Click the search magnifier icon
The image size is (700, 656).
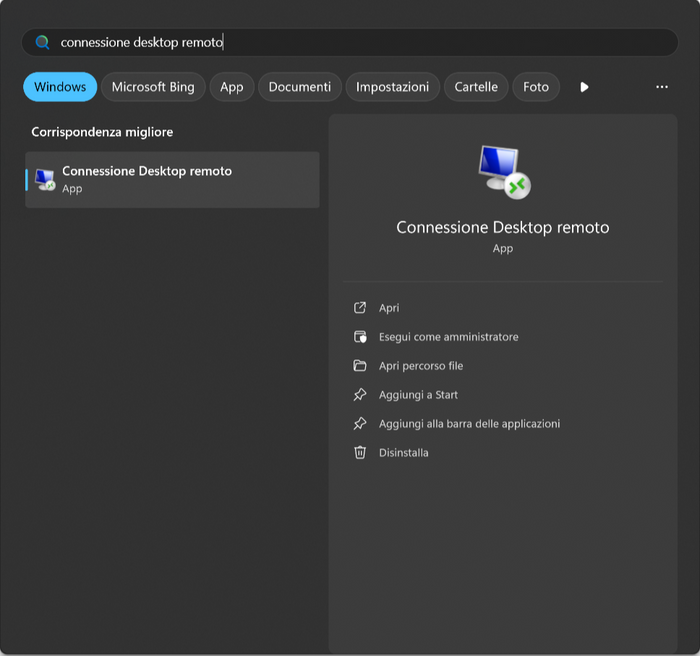point(42,42)
